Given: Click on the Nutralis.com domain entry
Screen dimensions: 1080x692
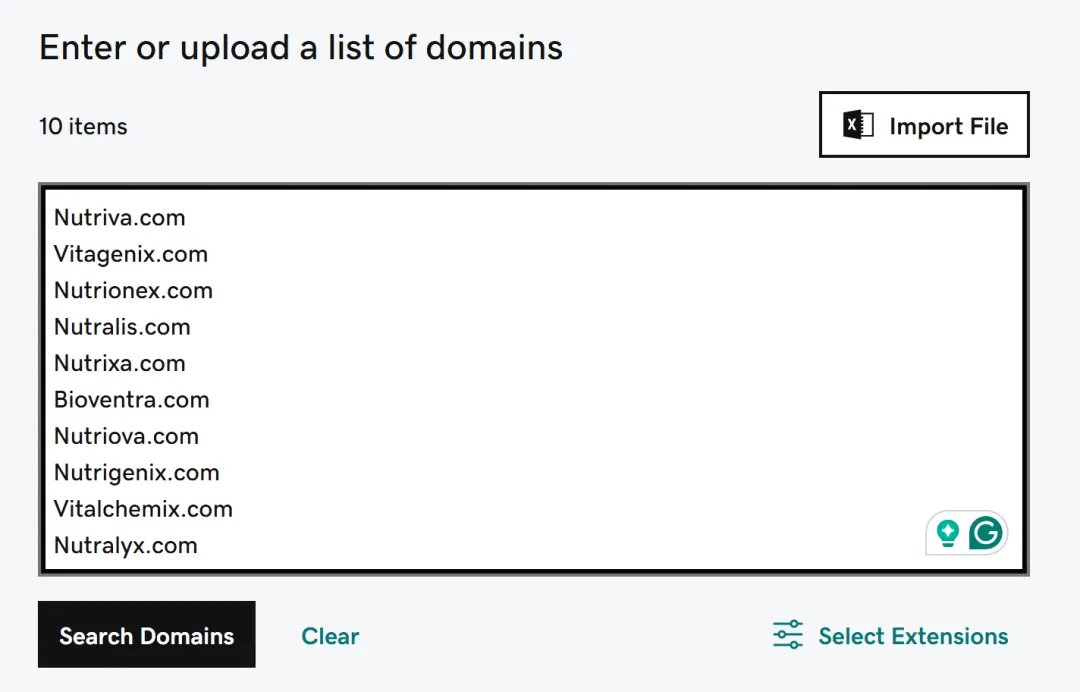Looking at the screenshot, I should (122, 327).
